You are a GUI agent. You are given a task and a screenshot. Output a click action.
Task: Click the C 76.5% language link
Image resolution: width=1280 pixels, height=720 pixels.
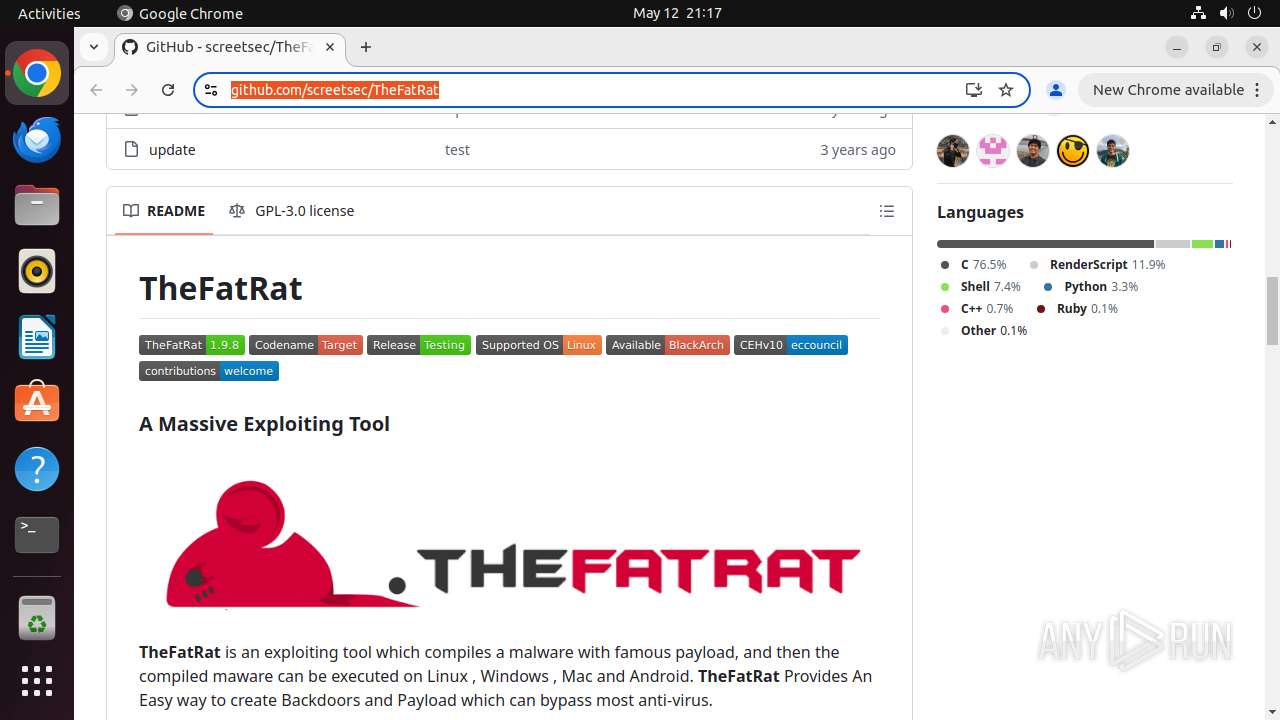coord(974,265)
